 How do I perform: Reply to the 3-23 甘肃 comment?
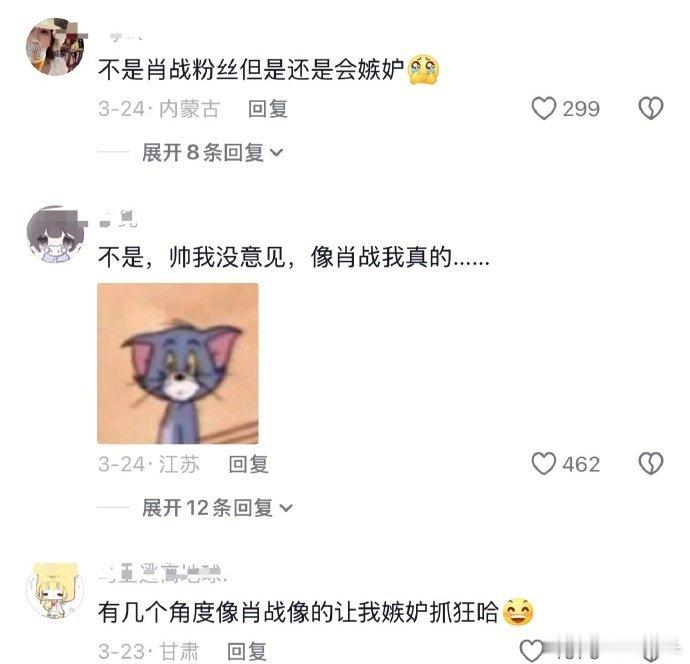coord(247,651)
